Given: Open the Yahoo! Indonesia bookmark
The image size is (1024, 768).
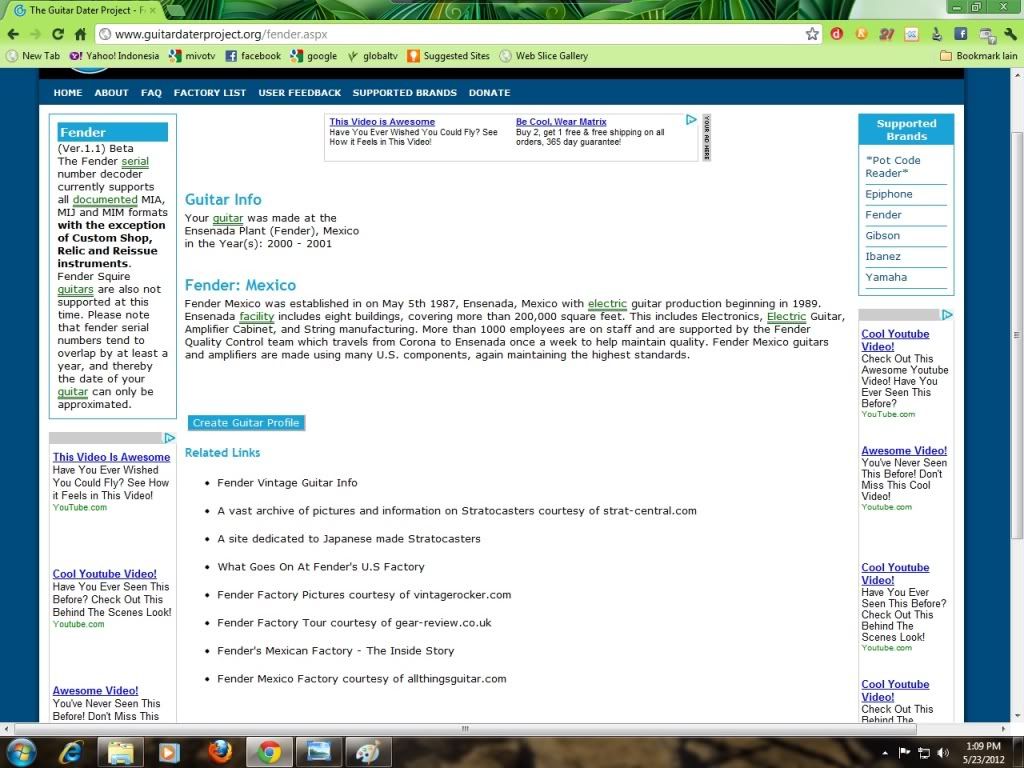Looking at the screenshot, I should [x=114, y=56].
